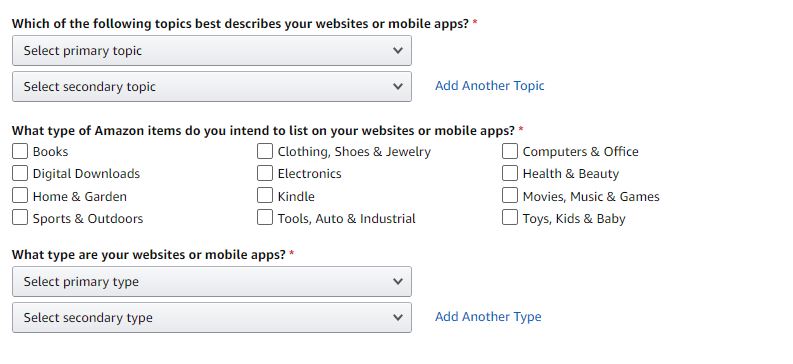Click the chevron arrow on primary topic selector
793x364 pixels.
tap(398, 51)
